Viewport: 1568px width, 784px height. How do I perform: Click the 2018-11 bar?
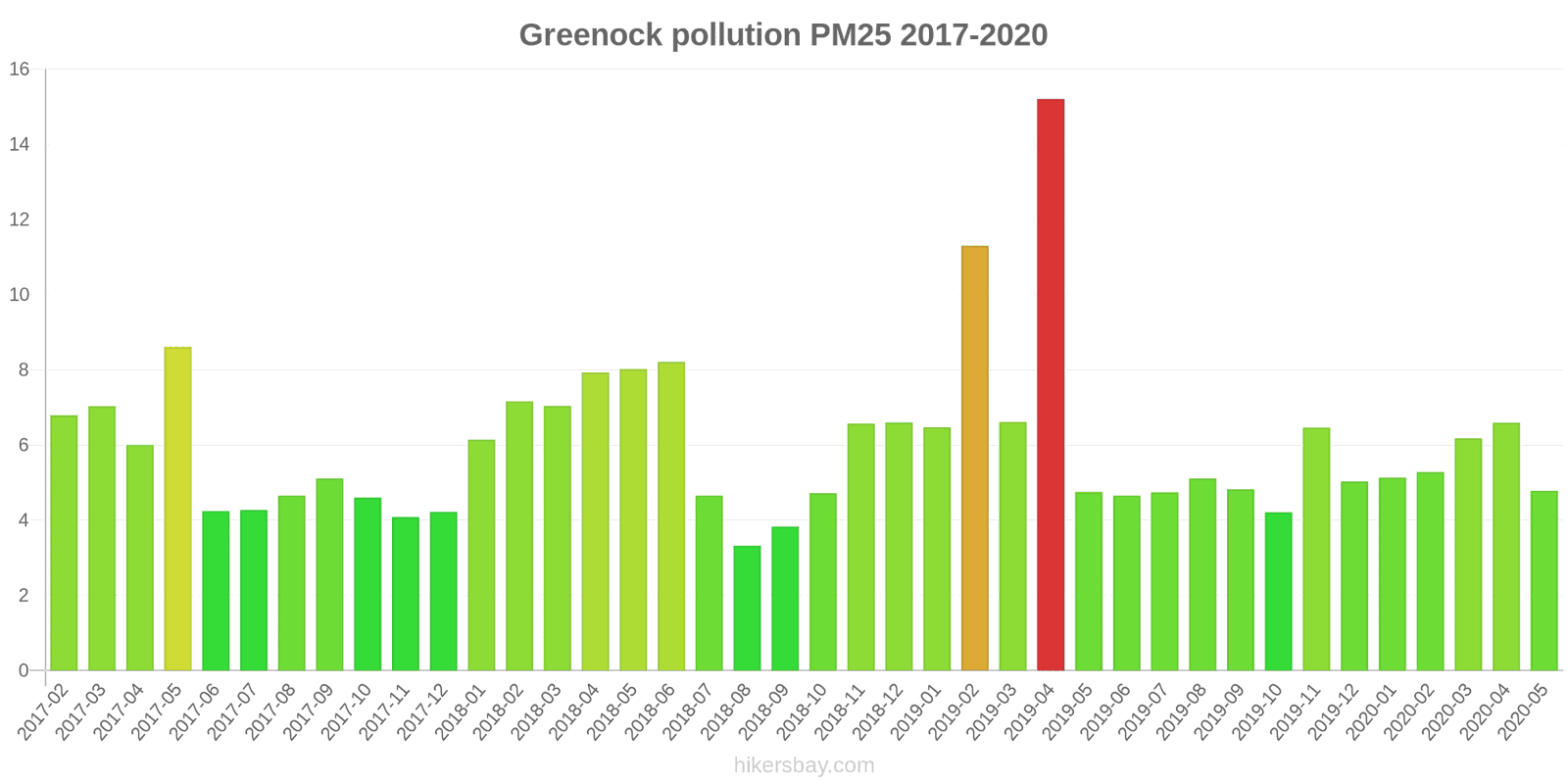(x=860, y=547)
